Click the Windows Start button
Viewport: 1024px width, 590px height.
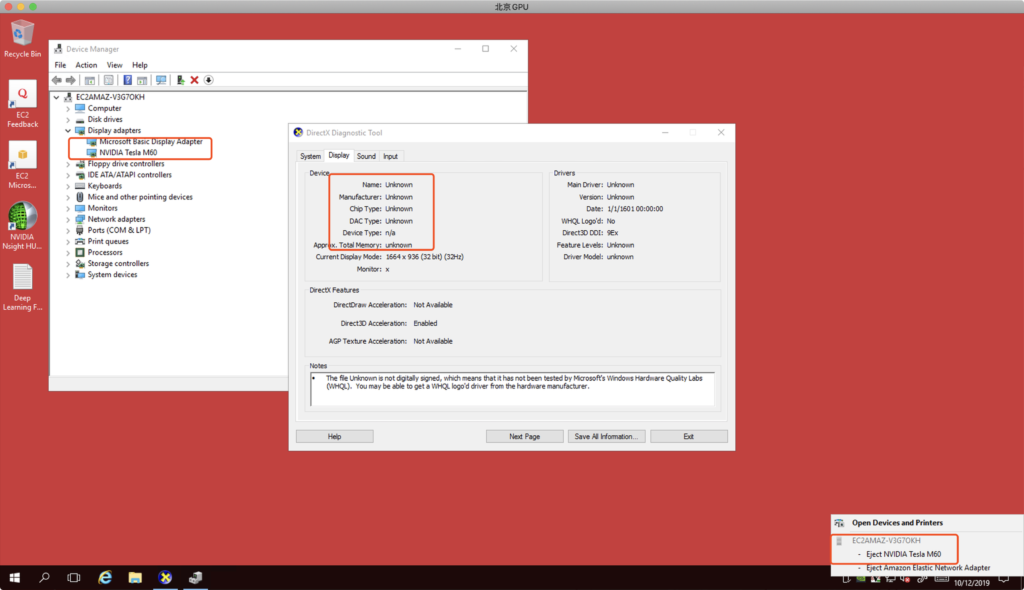point(15,577)
